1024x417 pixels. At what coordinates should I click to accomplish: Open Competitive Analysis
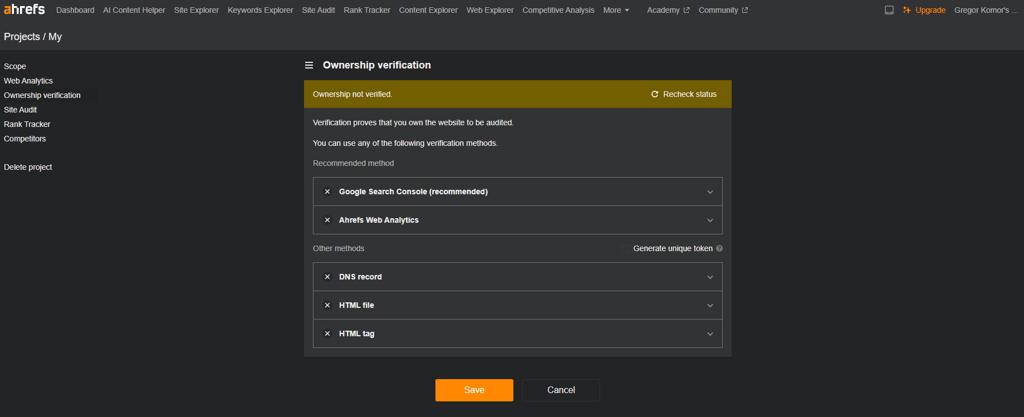(558, 10)
